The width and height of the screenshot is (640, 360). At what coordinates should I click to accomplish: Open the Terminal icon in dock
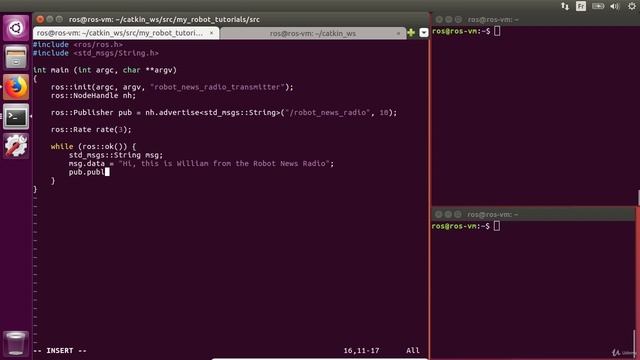(x=16, y=117)
